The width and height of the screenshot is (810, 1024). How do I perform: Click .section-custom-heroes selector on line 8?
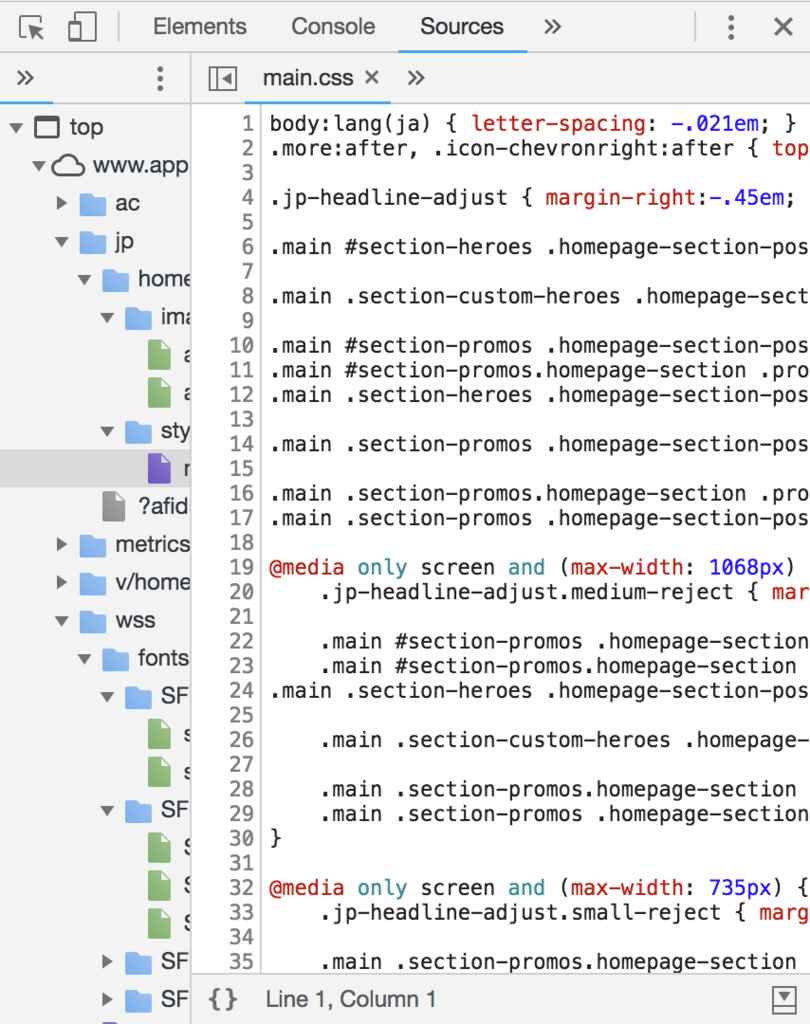tap(483, 296)
